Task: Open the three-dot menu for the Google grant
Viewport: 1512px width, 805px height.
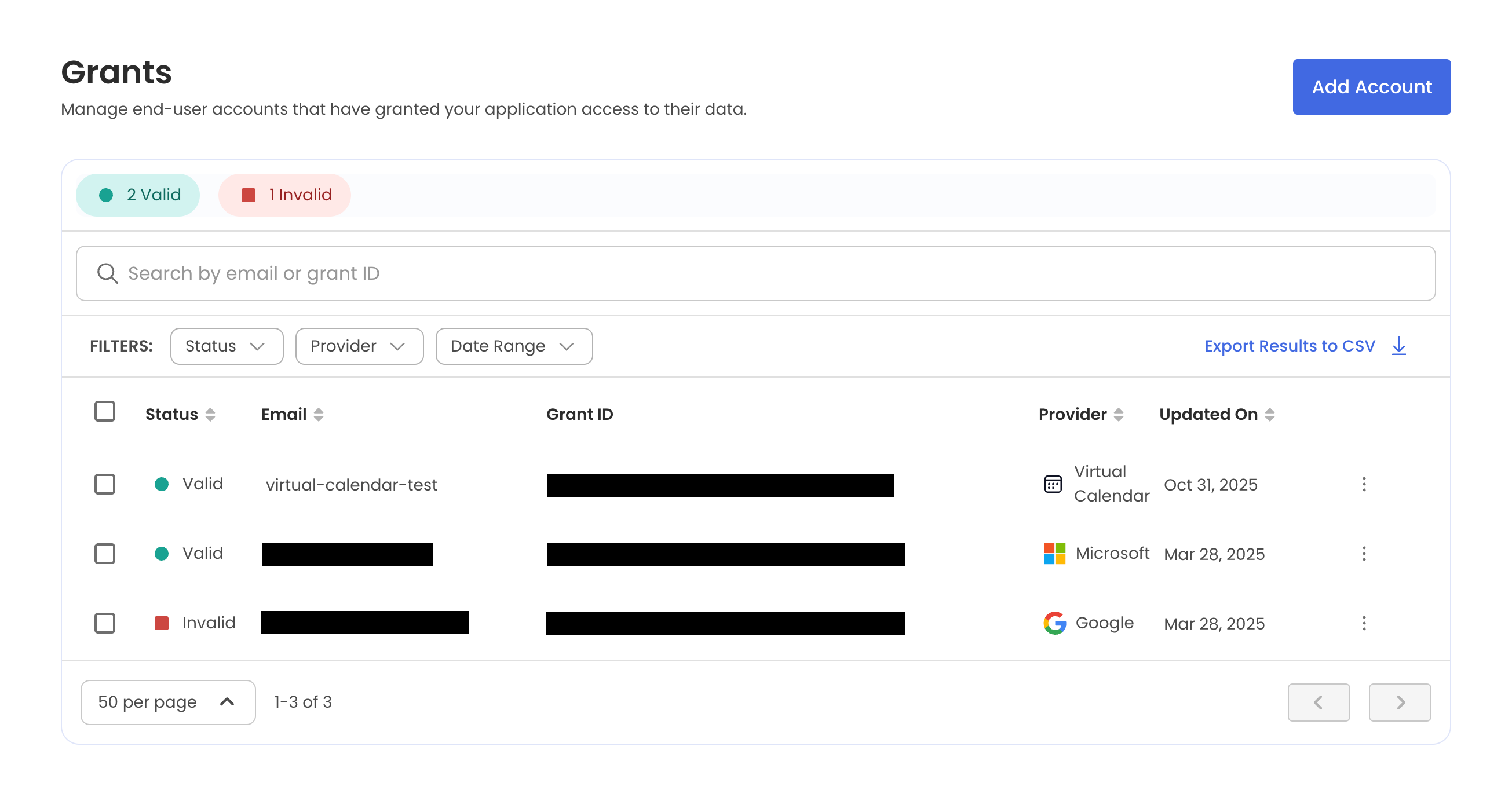Action: (x=1364, y=623)
